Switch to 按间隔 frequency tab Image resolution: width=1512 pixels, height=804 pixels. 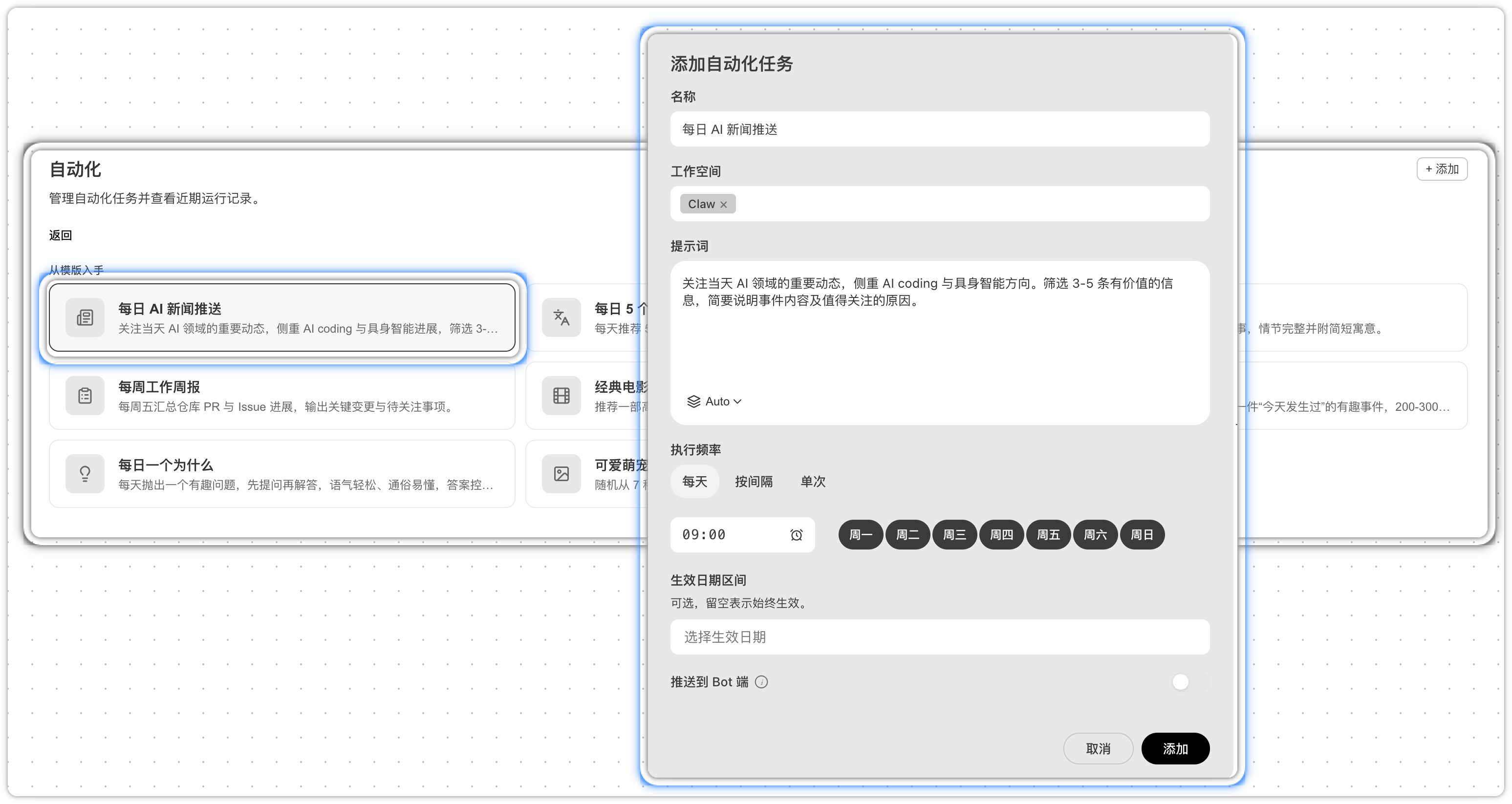754,482
